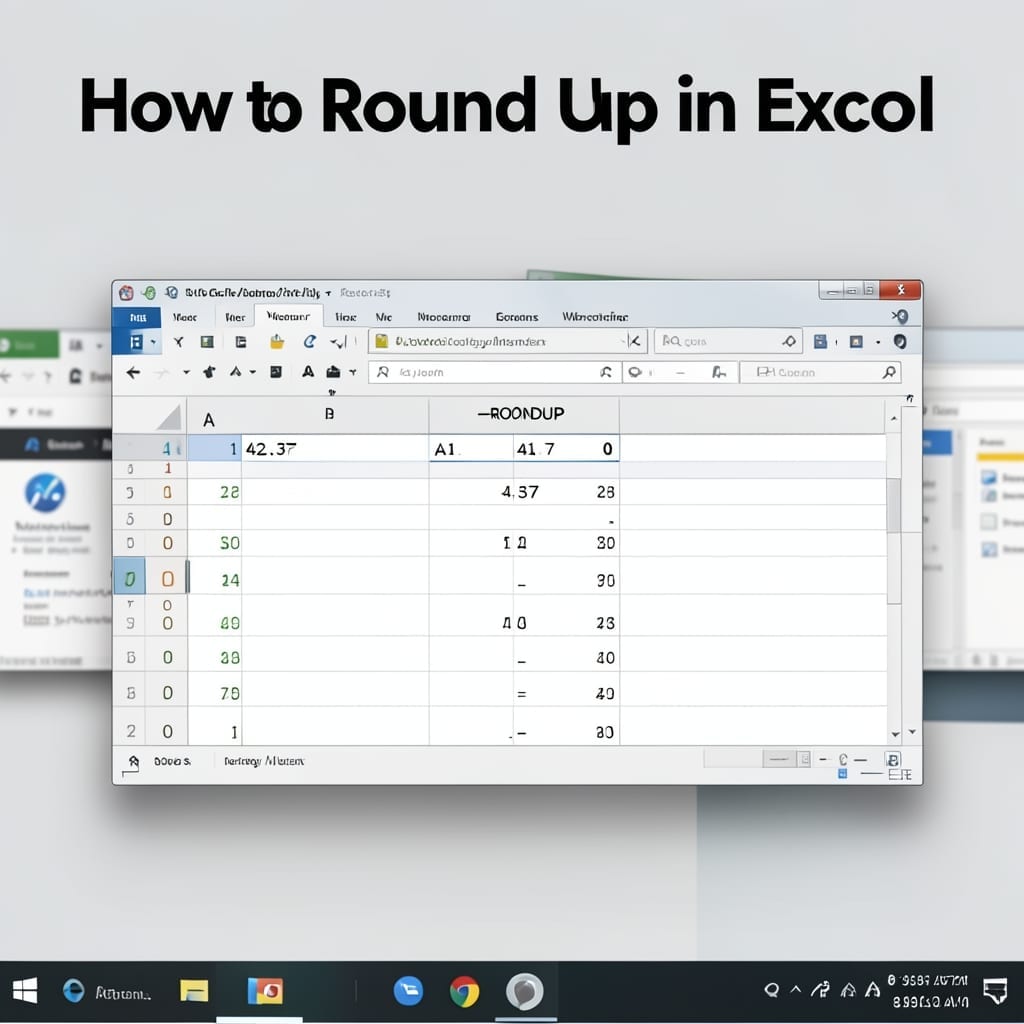The height and width of the screenshot is (1024, 1024).
Task: Click the magnifier icon in the right field
Action: point(889,372)
